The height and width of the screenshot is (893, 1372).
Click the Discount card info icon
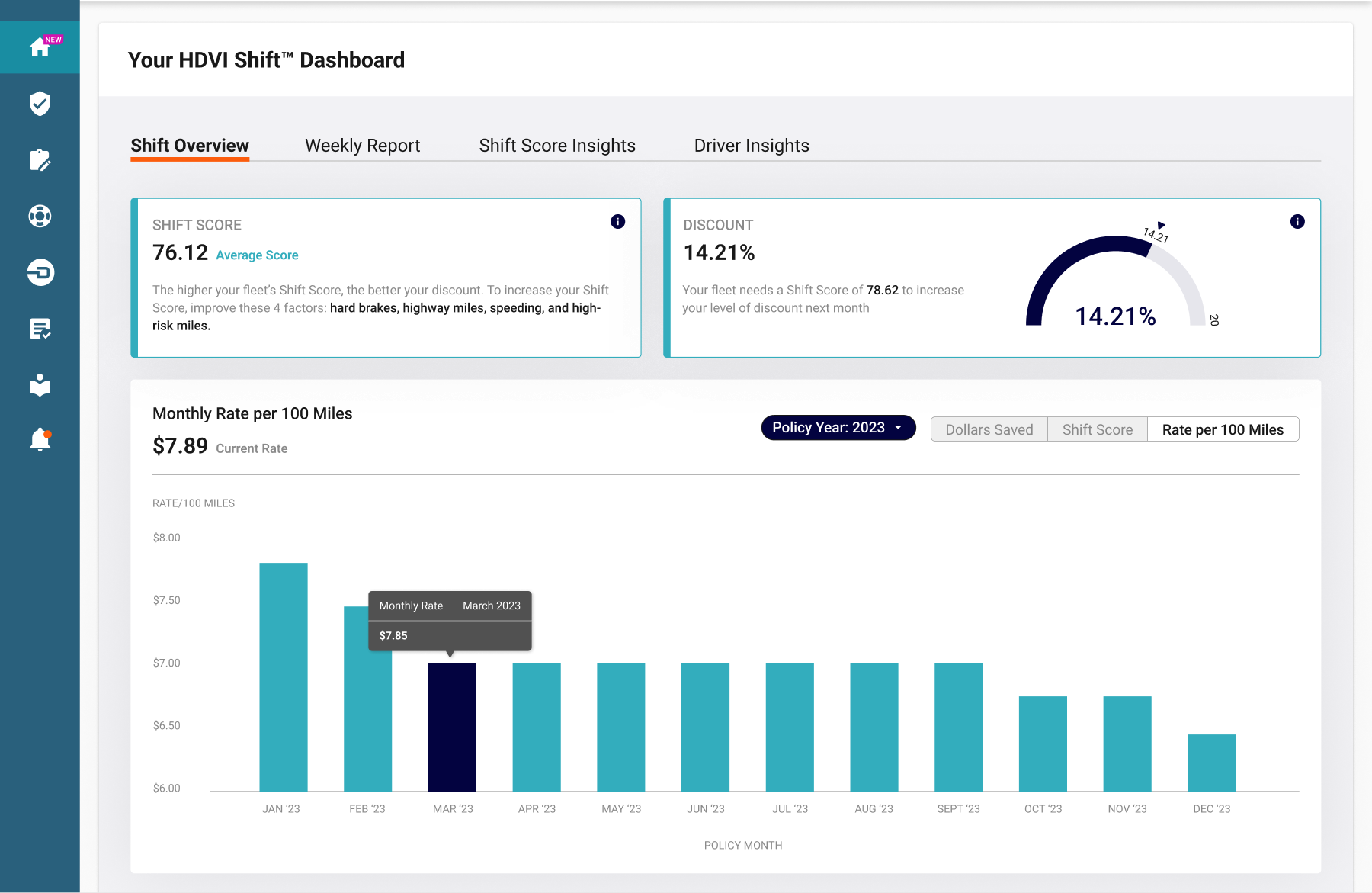[1297, 222]
